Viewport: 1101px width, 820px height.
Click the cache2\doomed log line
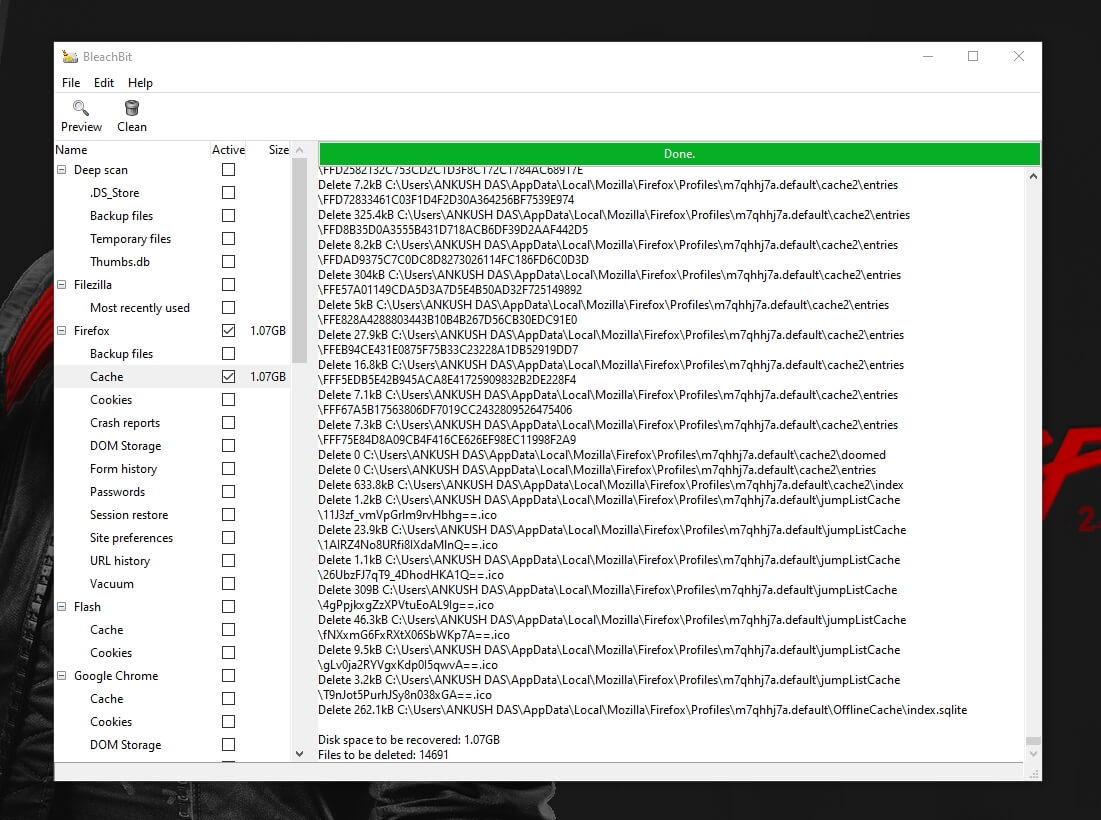click(602, 455)
